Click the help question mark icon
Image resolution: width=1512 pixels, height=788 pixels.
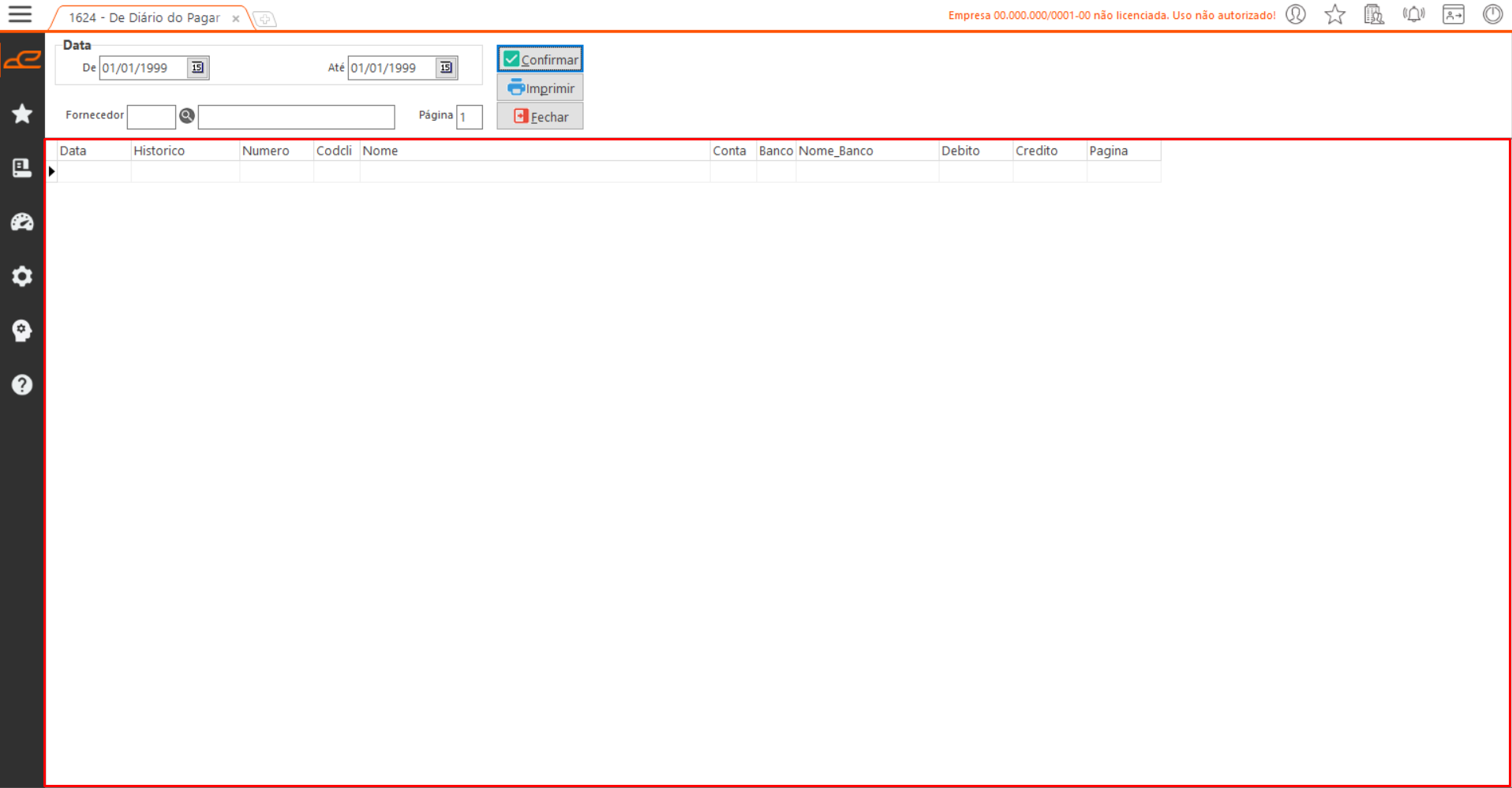tap(22, 385)
